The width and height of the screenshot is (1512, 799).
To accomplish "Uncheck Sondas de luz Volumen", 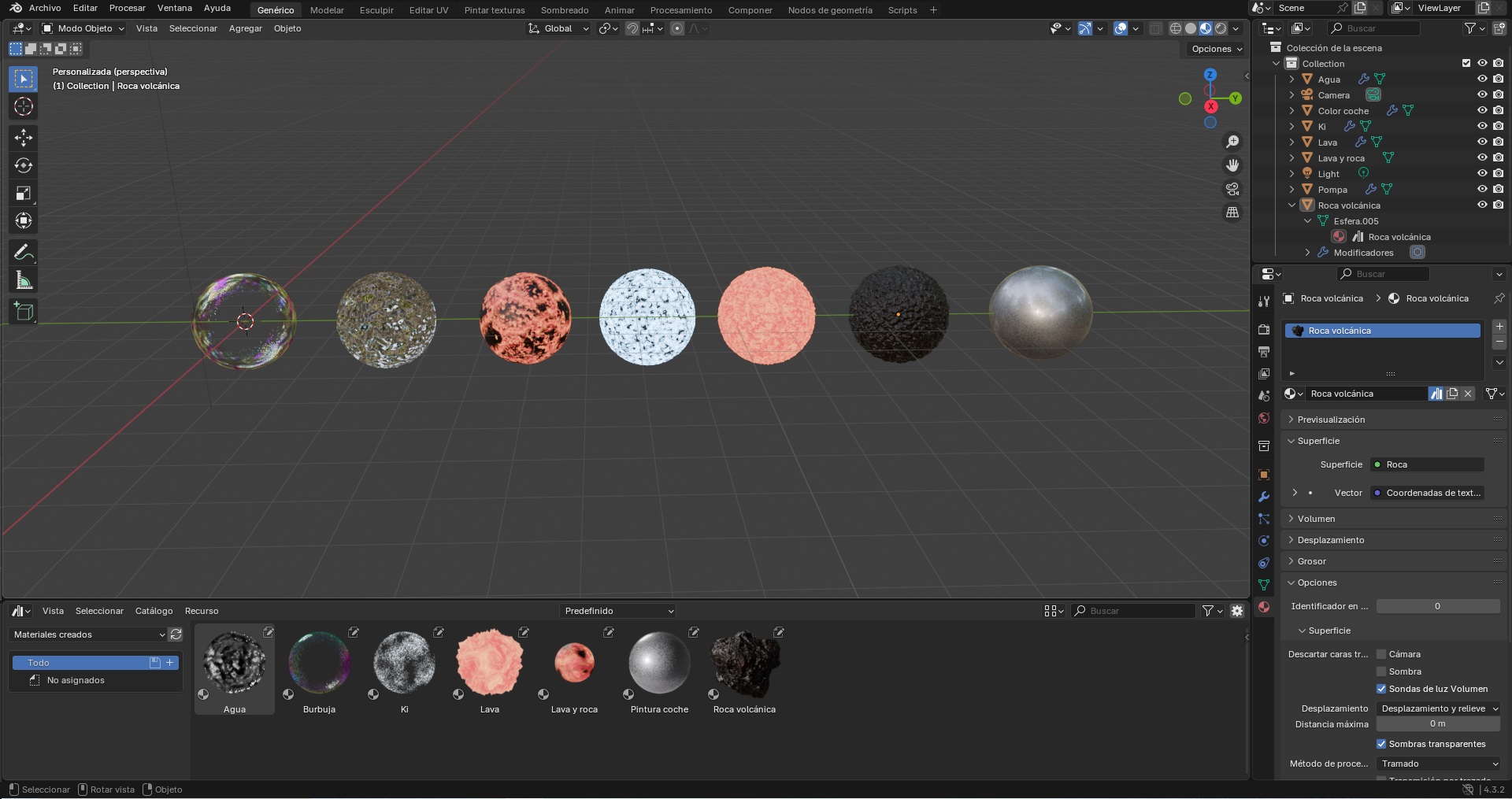I will click(x=1381, y=689).
